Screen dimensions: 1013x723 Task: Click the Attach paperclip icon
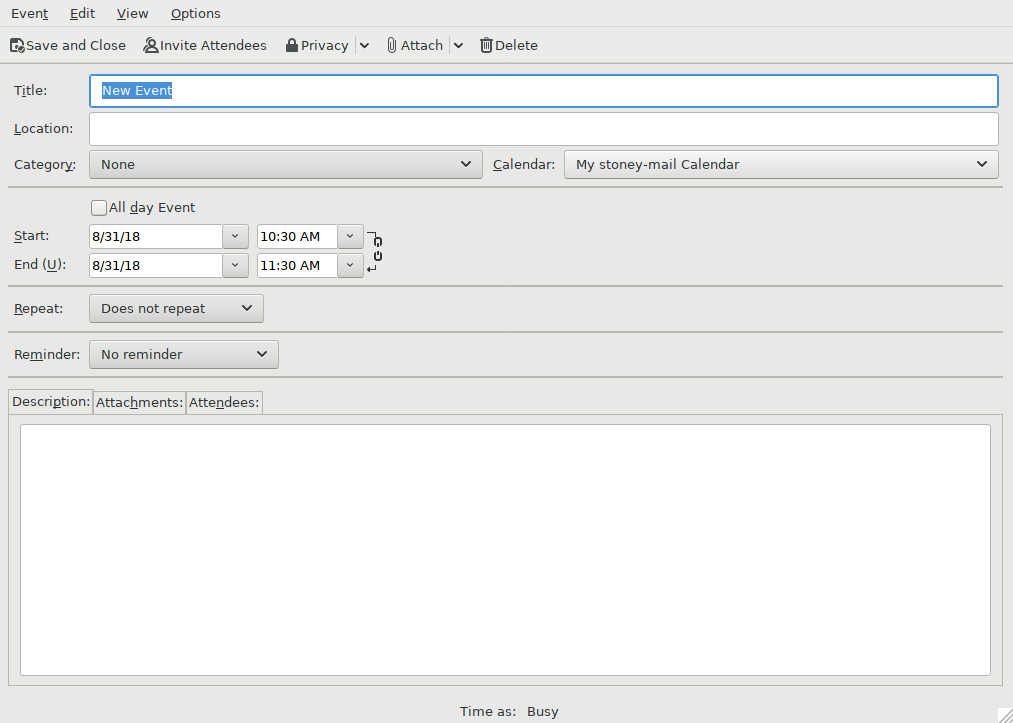click(x=392, y=45)
